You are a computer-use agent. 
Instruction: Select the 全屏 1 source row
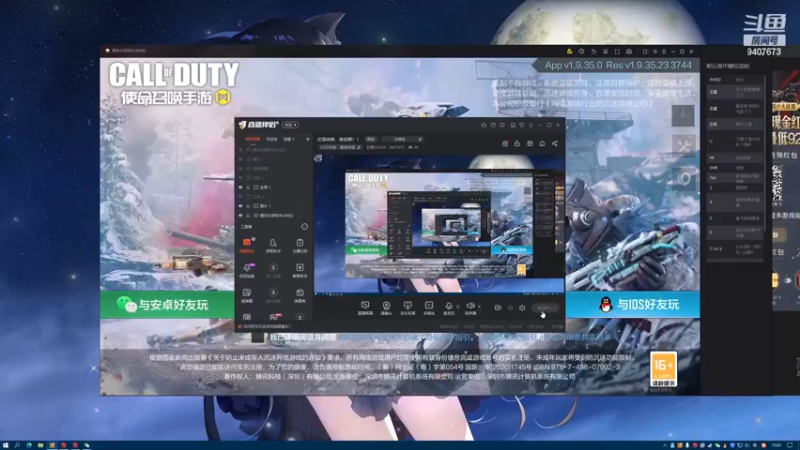[x=274, y=187]
